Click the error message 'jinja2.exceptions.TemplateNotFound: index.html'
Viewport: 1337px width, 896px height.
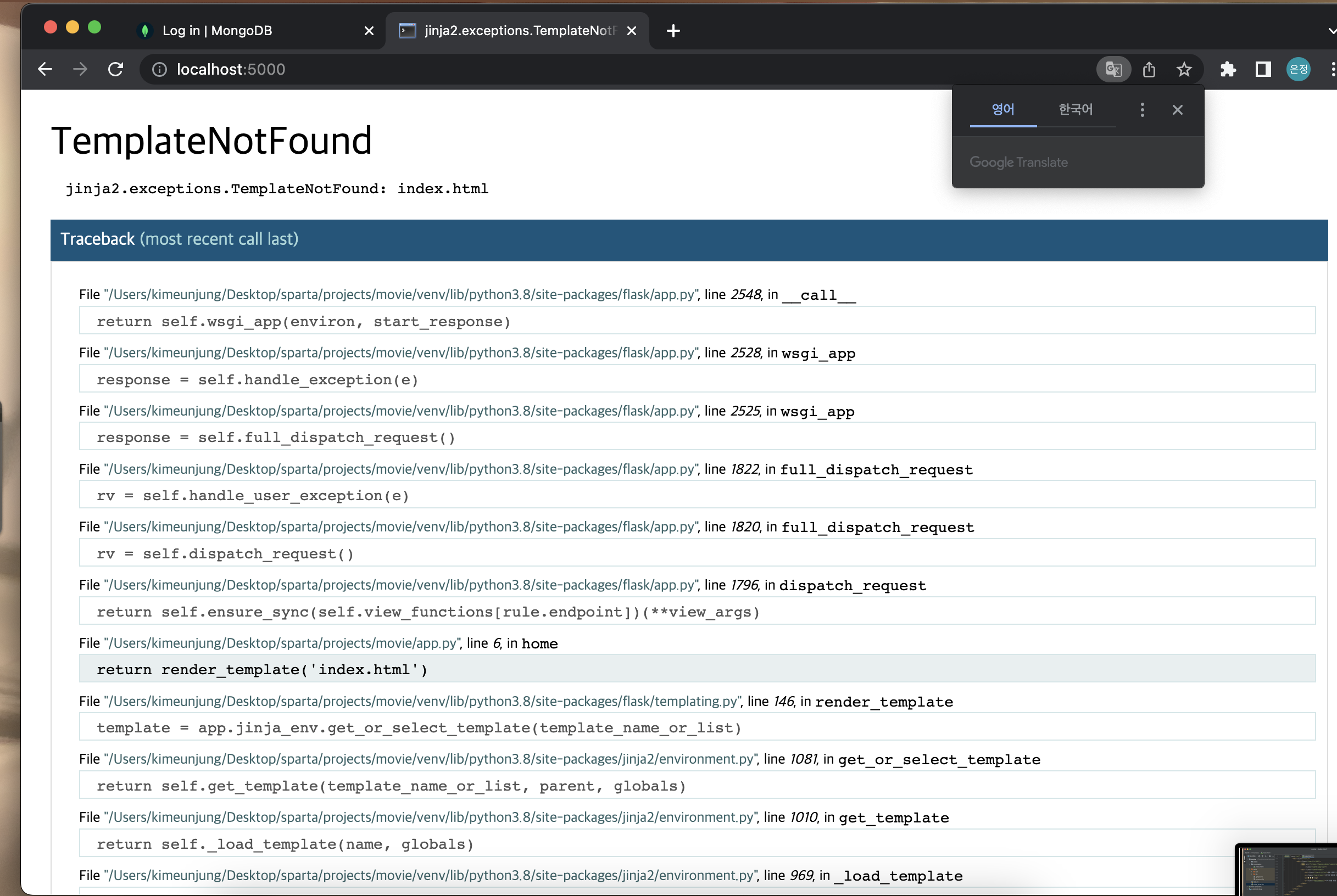click(x=277, y=188)
